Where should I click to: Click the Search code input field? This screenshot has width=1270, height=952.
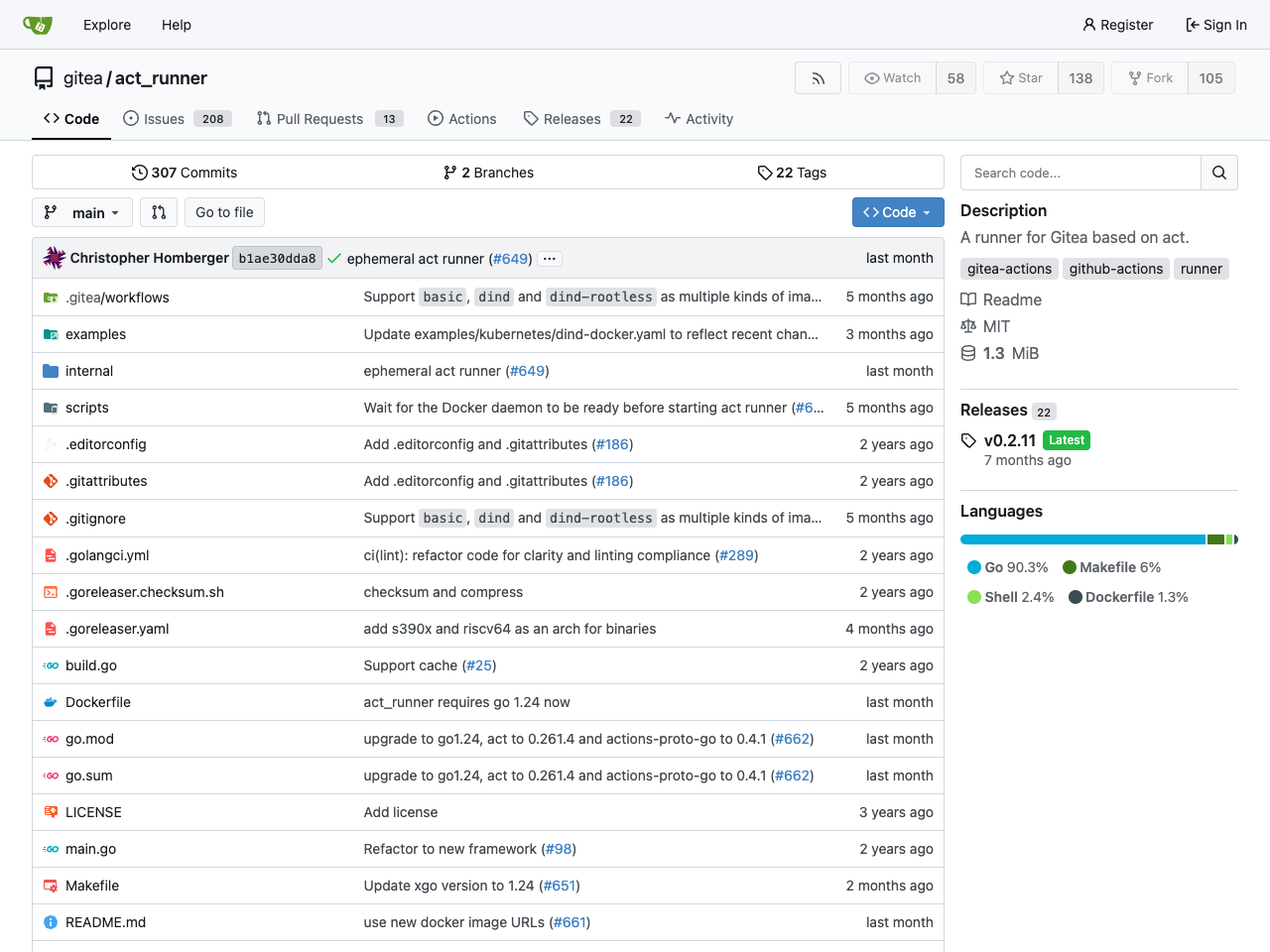pyautogui.click(x=1080, y=173)
